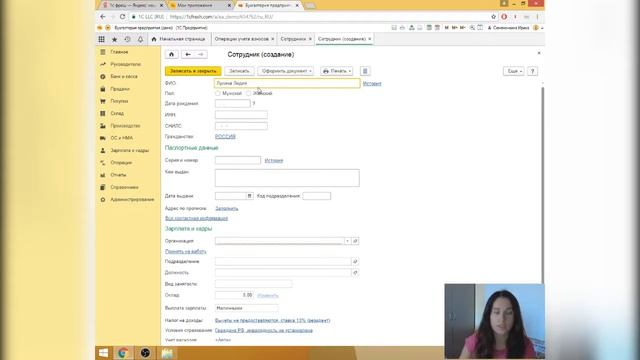The height and width of the screenshot is (360, 640).
Task: Switch to Мои приложения browser tab
Action: [x=200, y=5]
